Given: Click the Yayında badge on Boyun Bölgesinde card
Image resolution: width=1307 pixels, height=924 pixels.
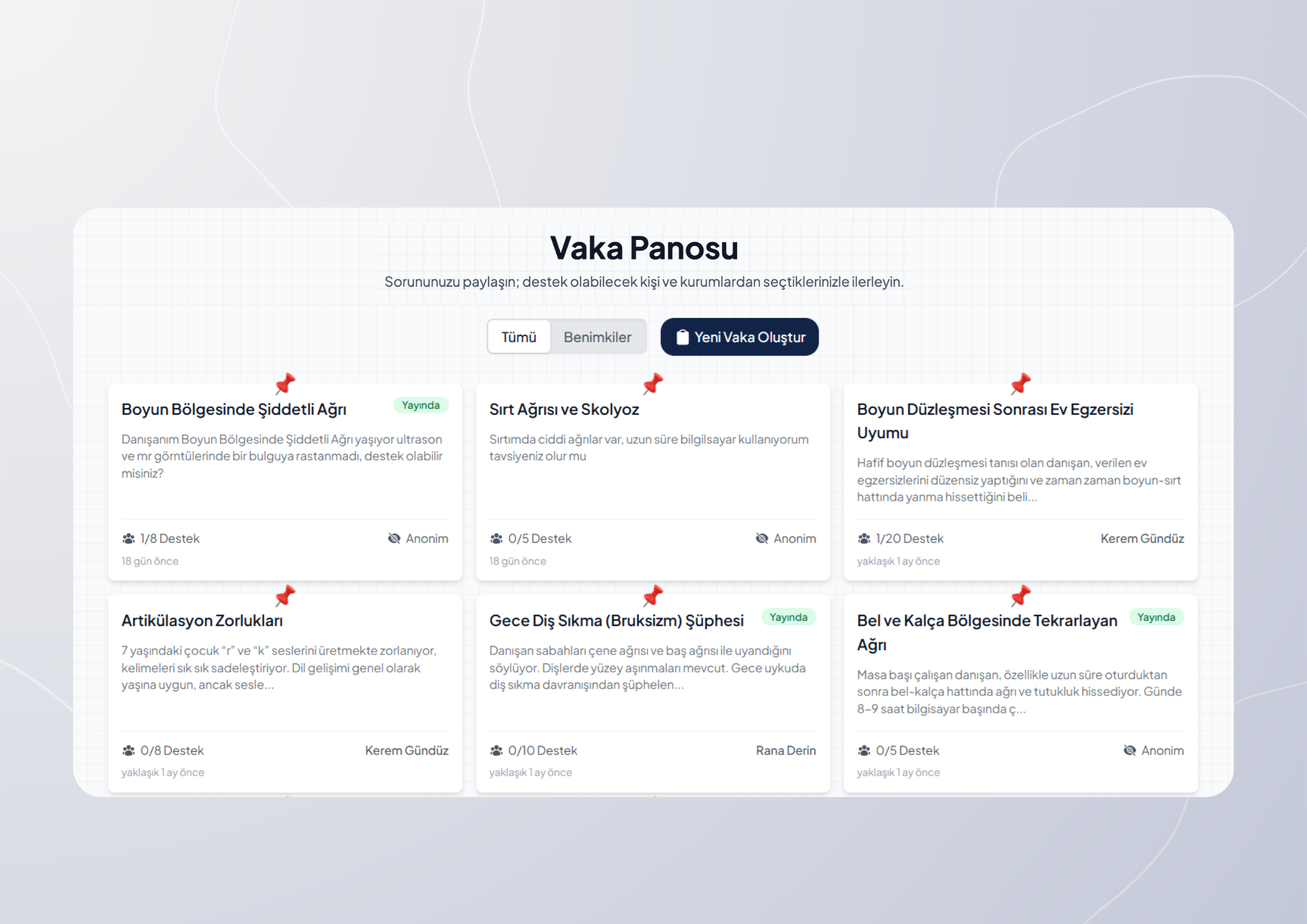Looking at the screenshot, I should tap(420, 405).
